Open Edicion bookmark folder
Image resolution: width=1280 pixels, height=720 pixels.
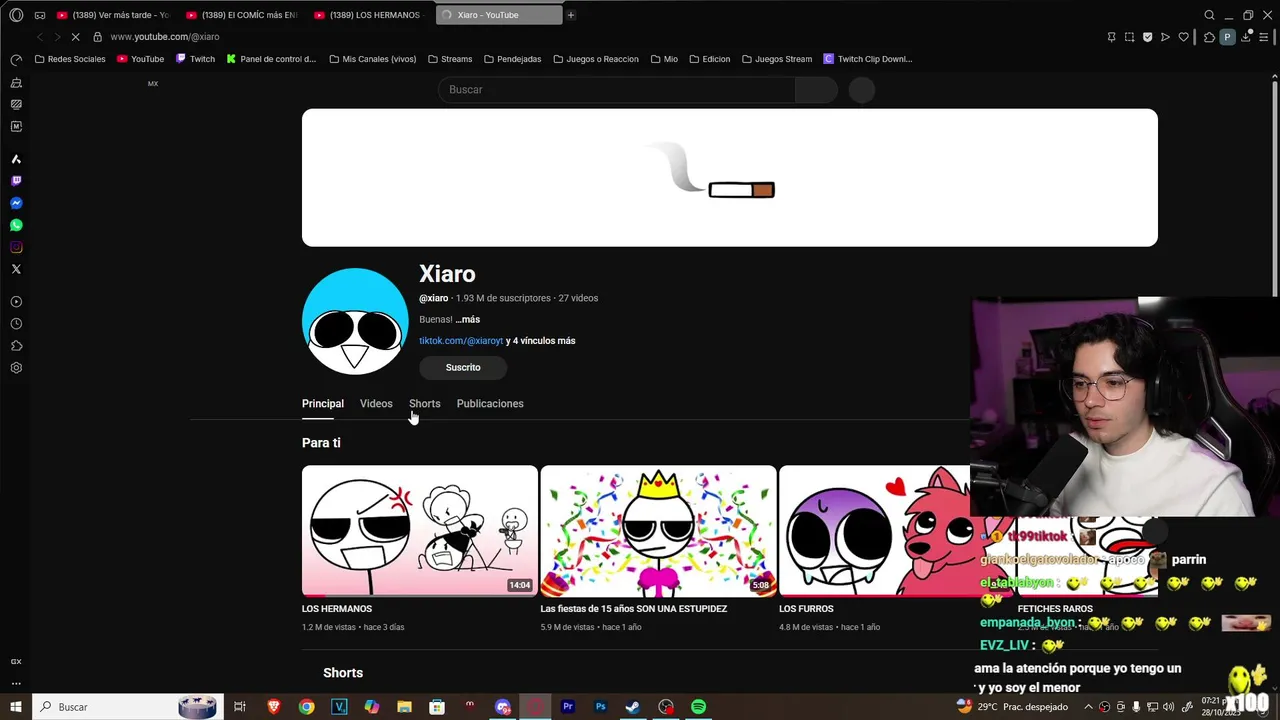[710, 59]
